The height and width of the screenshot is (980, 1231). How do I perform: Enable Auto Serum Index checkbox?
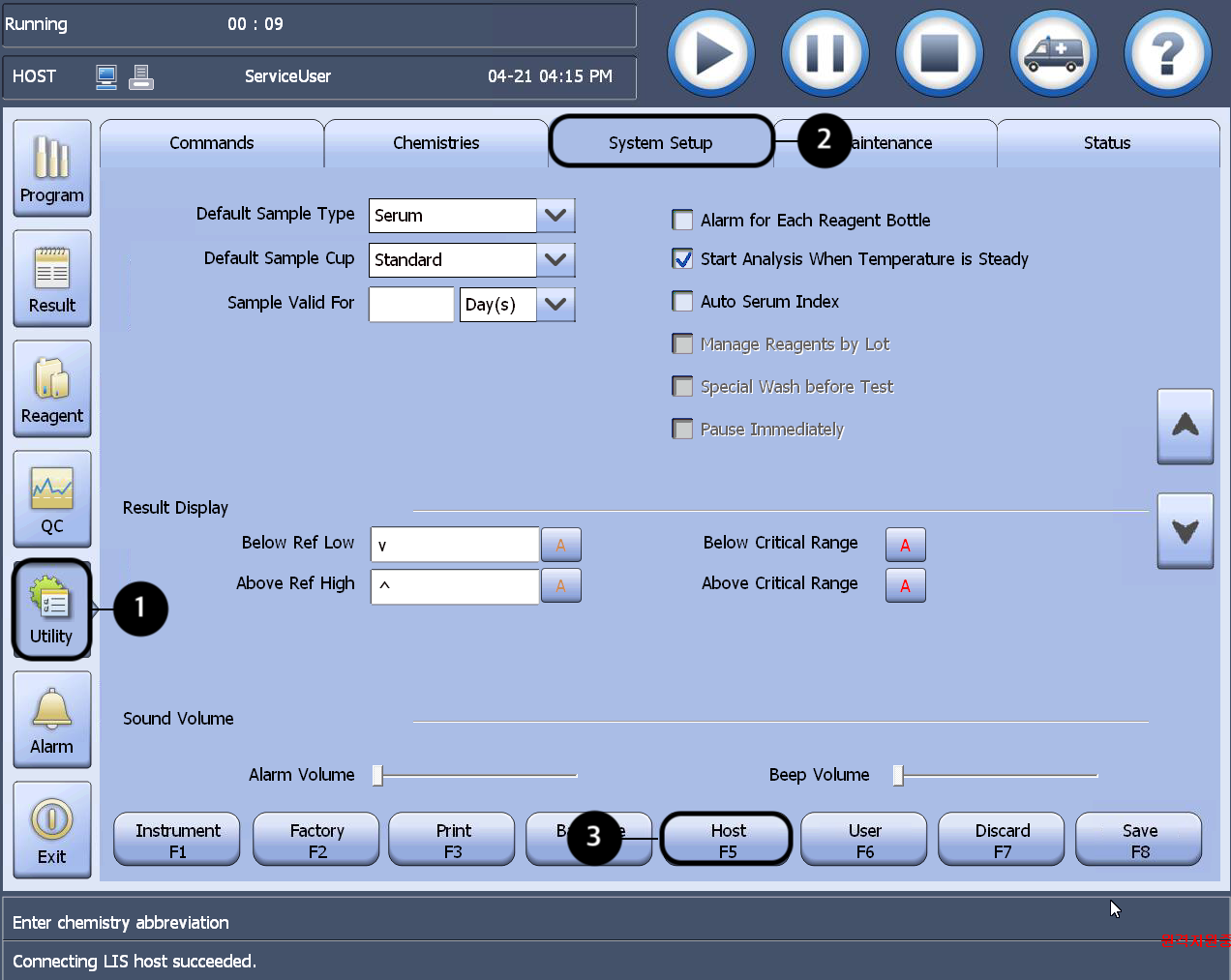click(683, 301)
